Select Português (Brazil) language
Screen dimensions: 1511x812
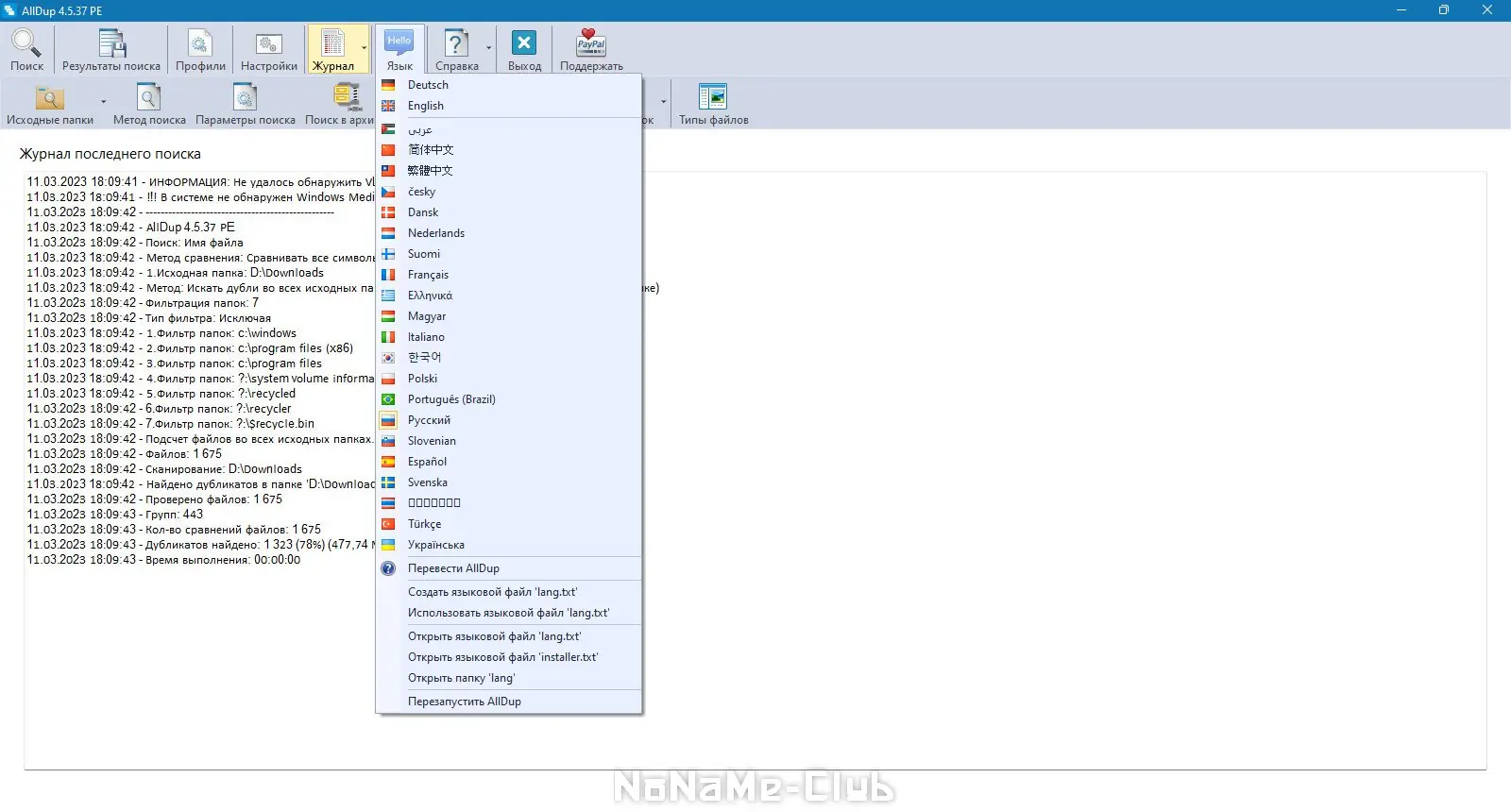pyautogui.click(x=509, y=399)
